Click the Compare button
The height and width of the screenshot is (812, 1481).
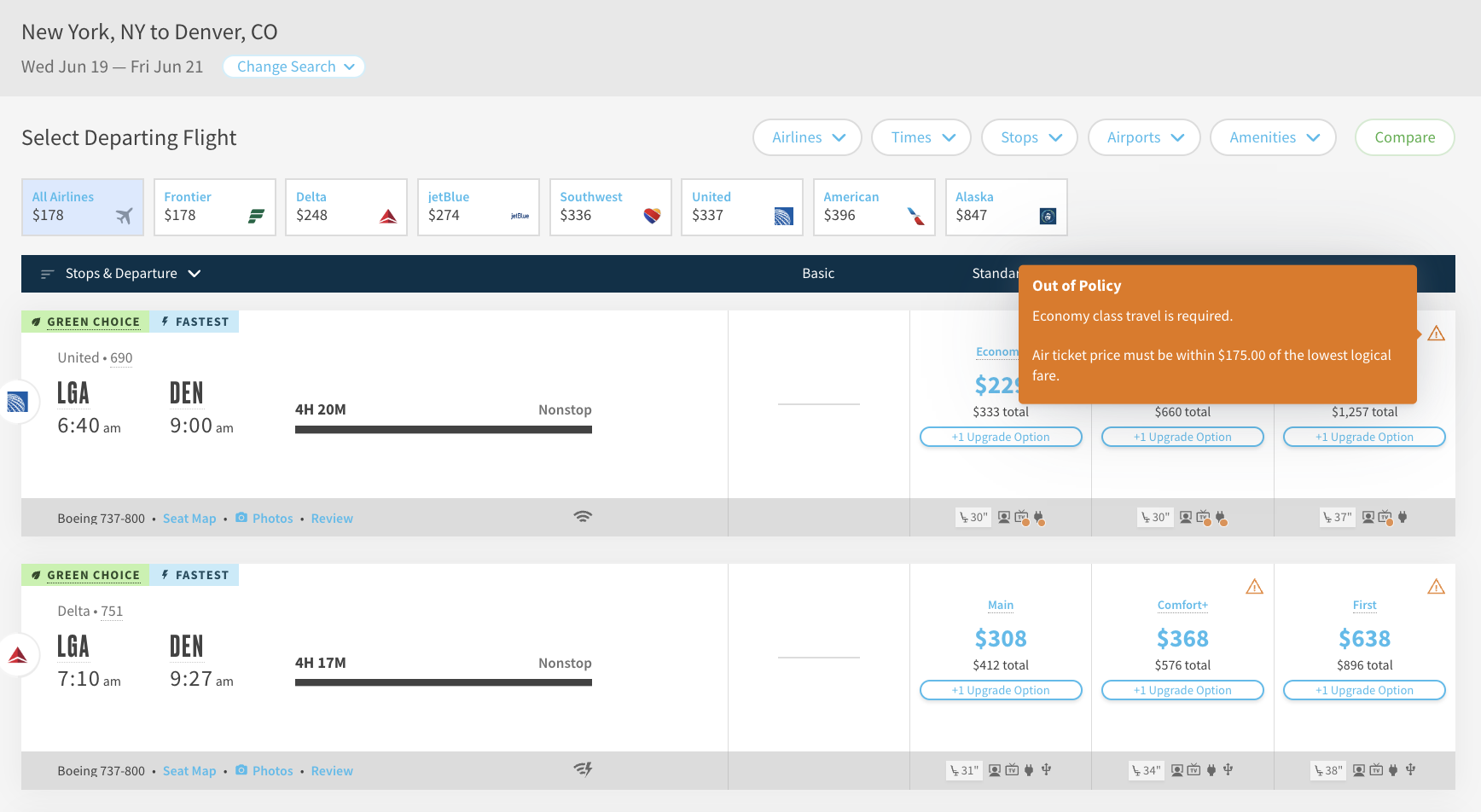[1404, 137]
